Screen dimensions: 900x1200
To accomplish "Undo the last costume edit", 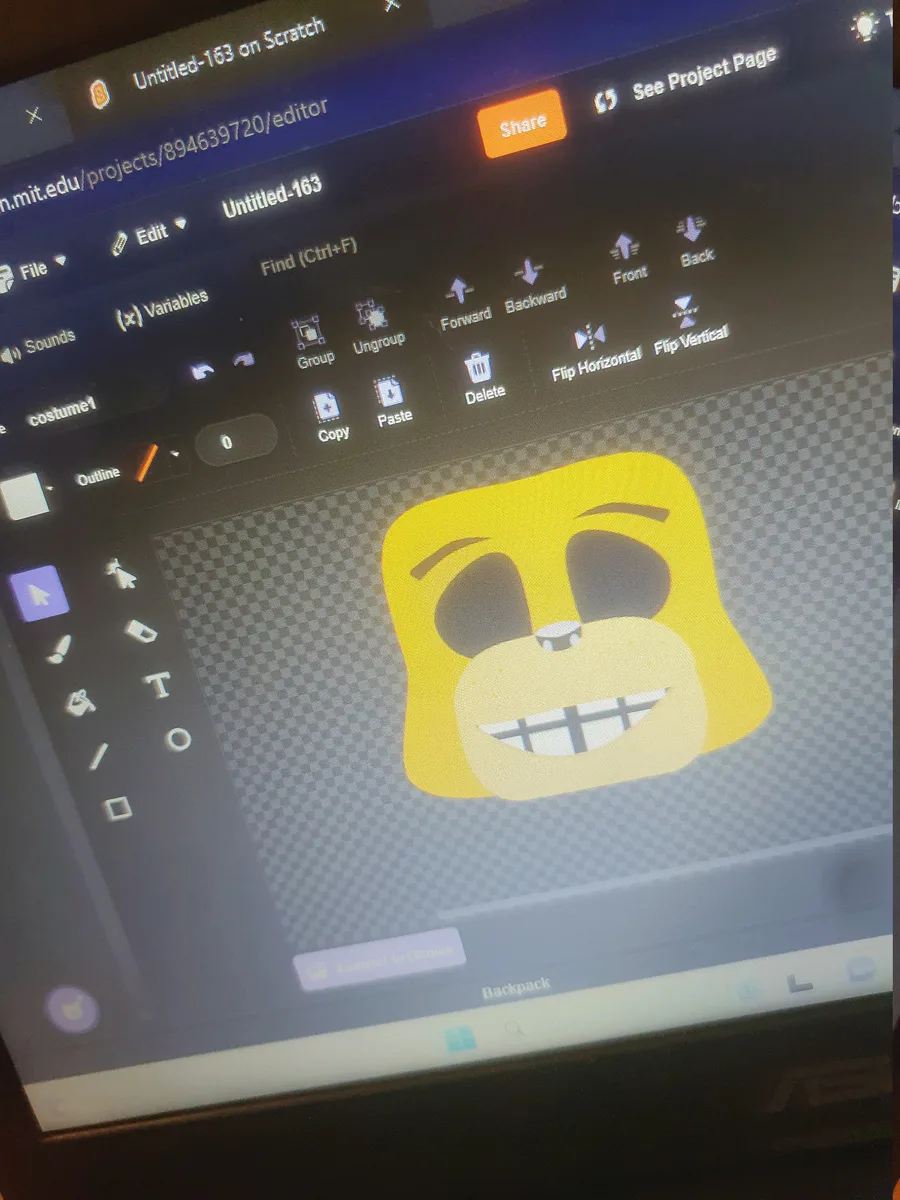I will 203,372.
